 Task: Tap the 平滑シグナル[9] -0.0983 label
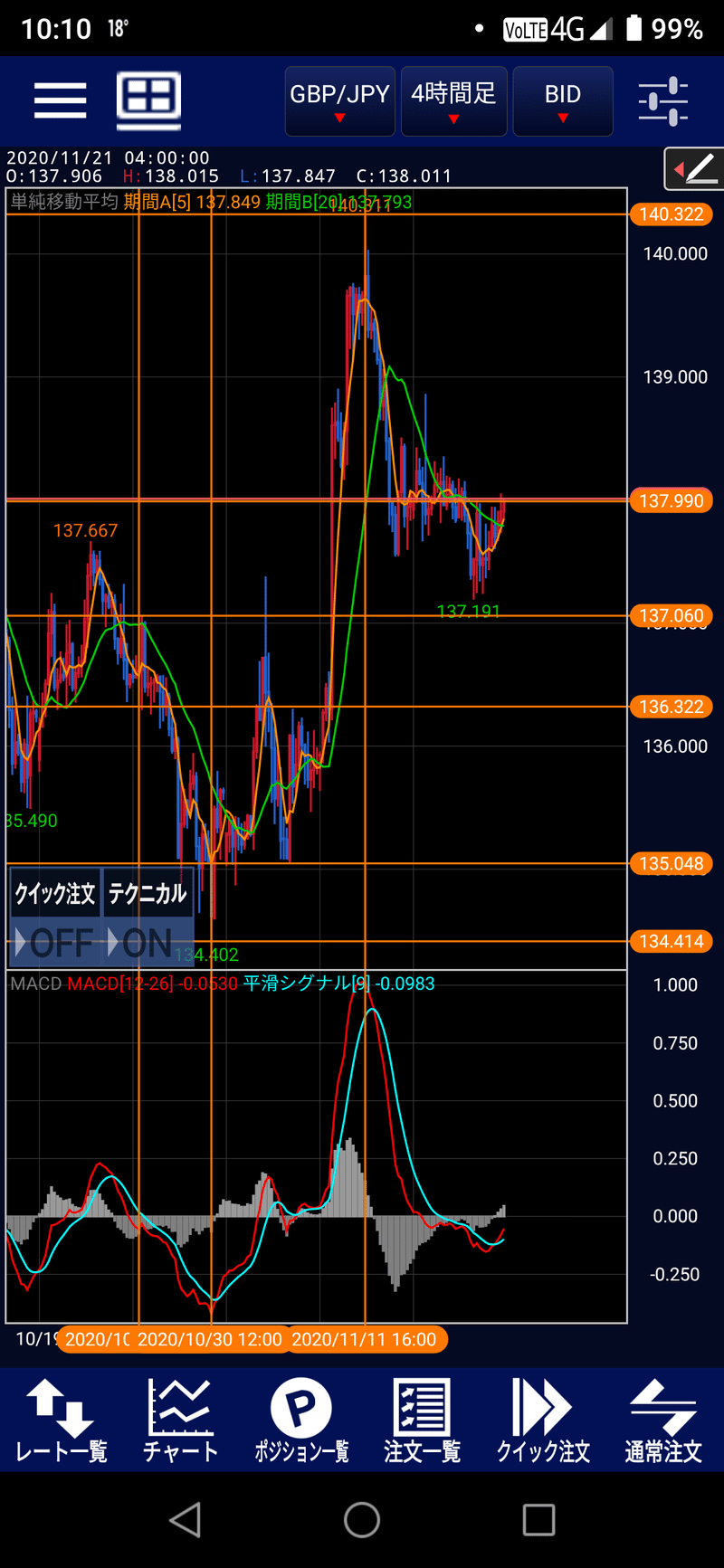[339, 984]
